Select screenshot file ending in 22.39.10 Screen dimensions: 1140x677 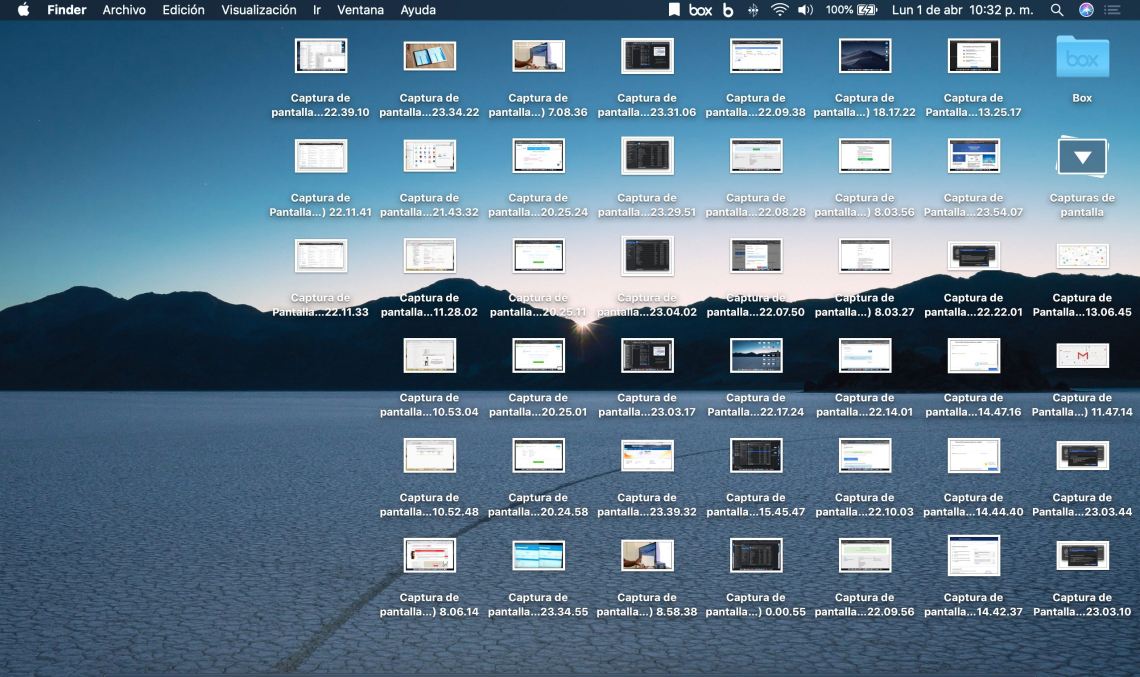pos(321,56)
